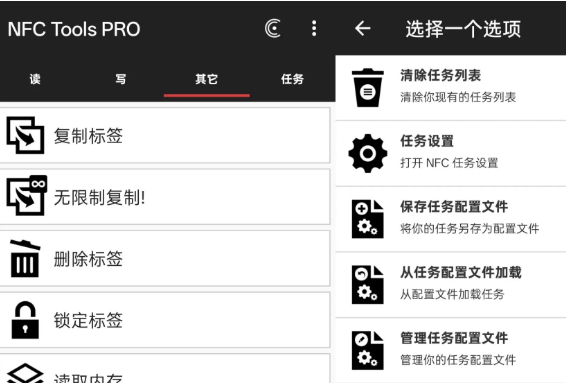Switch to the 写 tab
Image resolution: width=566 pixels, height=383 pixels.
121,79
